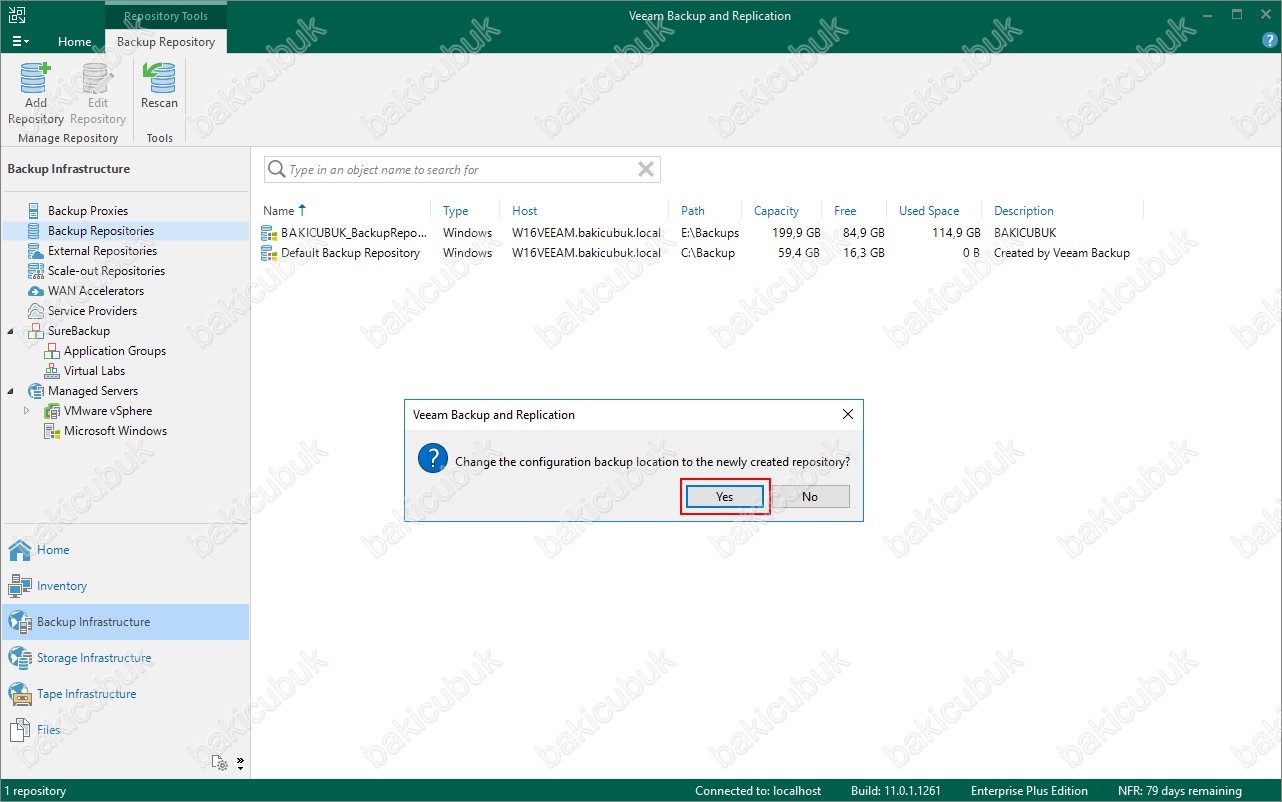
Task: Click the Add Repository ribbon icon
Action: click(36, 93)
